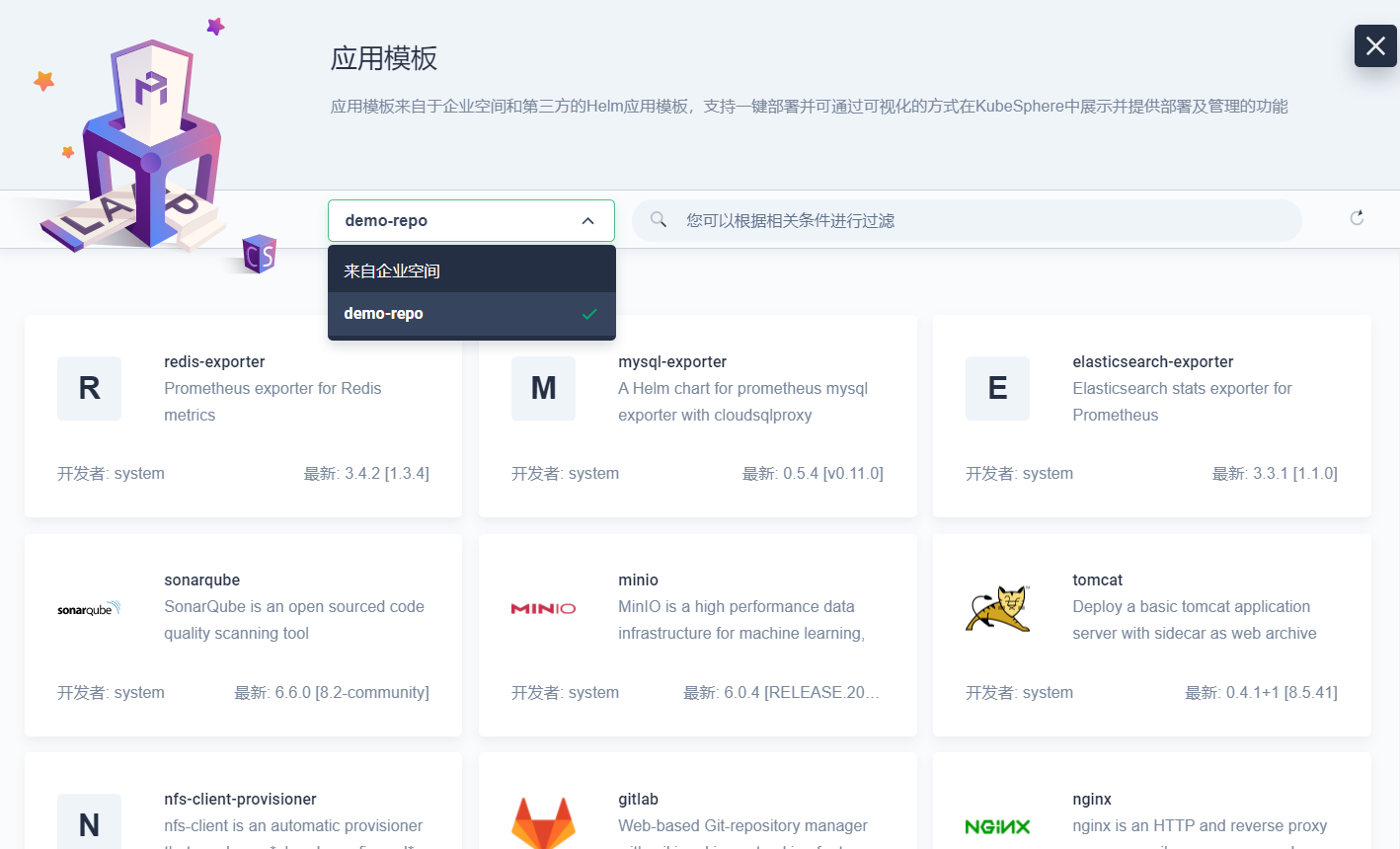Refresh the application template list

point(1357,217)
